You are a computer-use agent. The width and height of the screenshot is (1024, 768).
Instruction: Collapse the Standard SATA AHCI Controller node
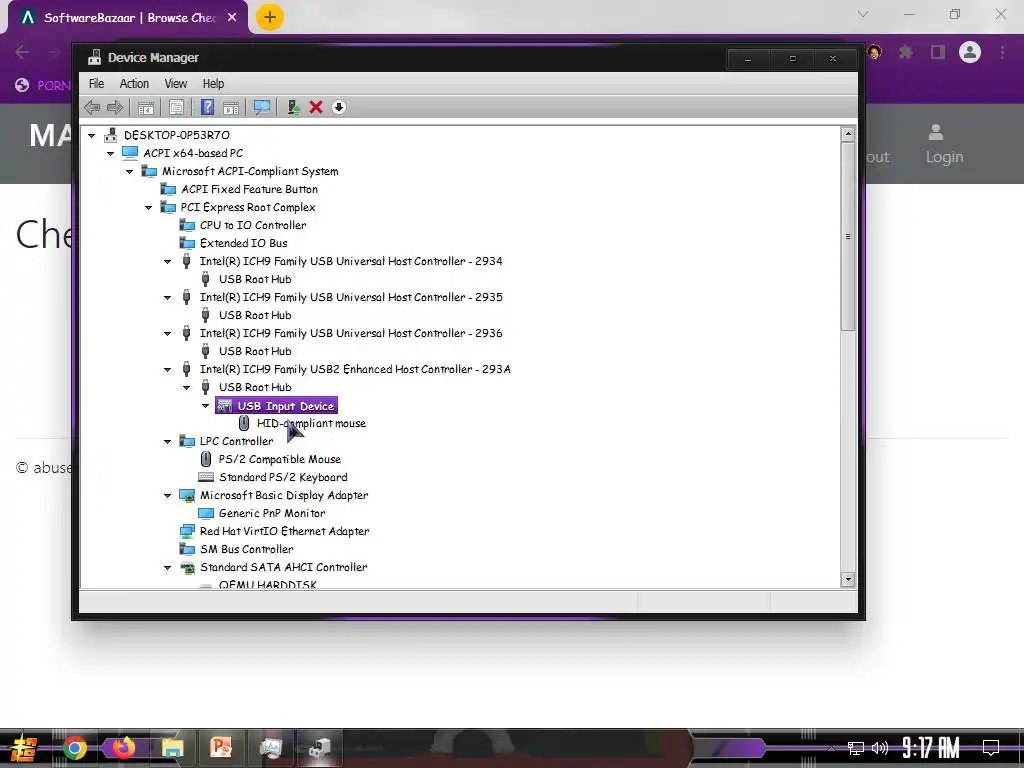167,568
